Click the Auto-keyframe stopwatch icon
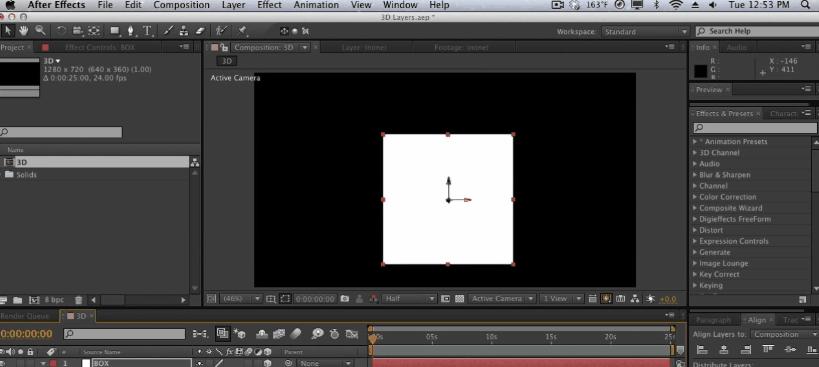 pyautogui.click(x=335, y=334)
